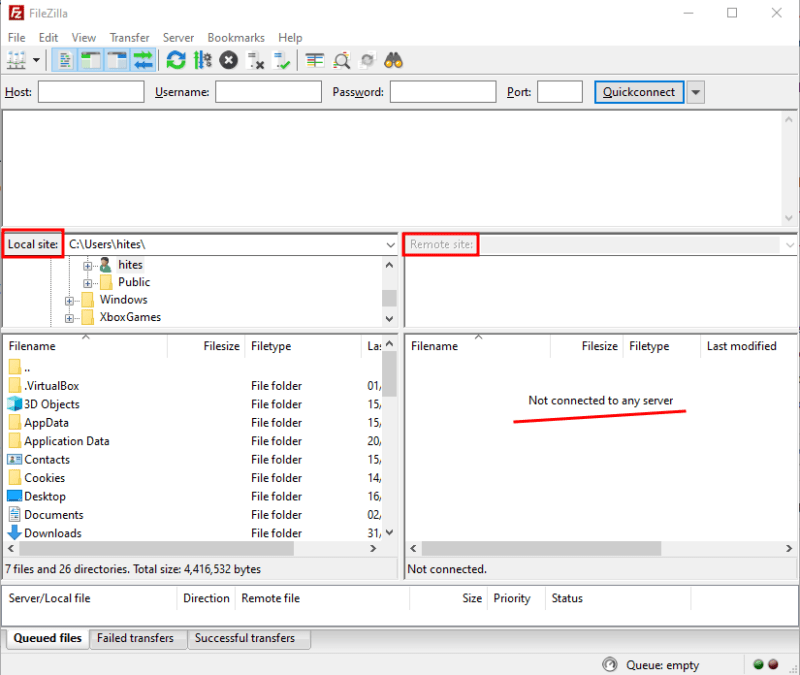Open the Bookmarks menu
This screenshot has height=675, width=800.
coord(236,37)
